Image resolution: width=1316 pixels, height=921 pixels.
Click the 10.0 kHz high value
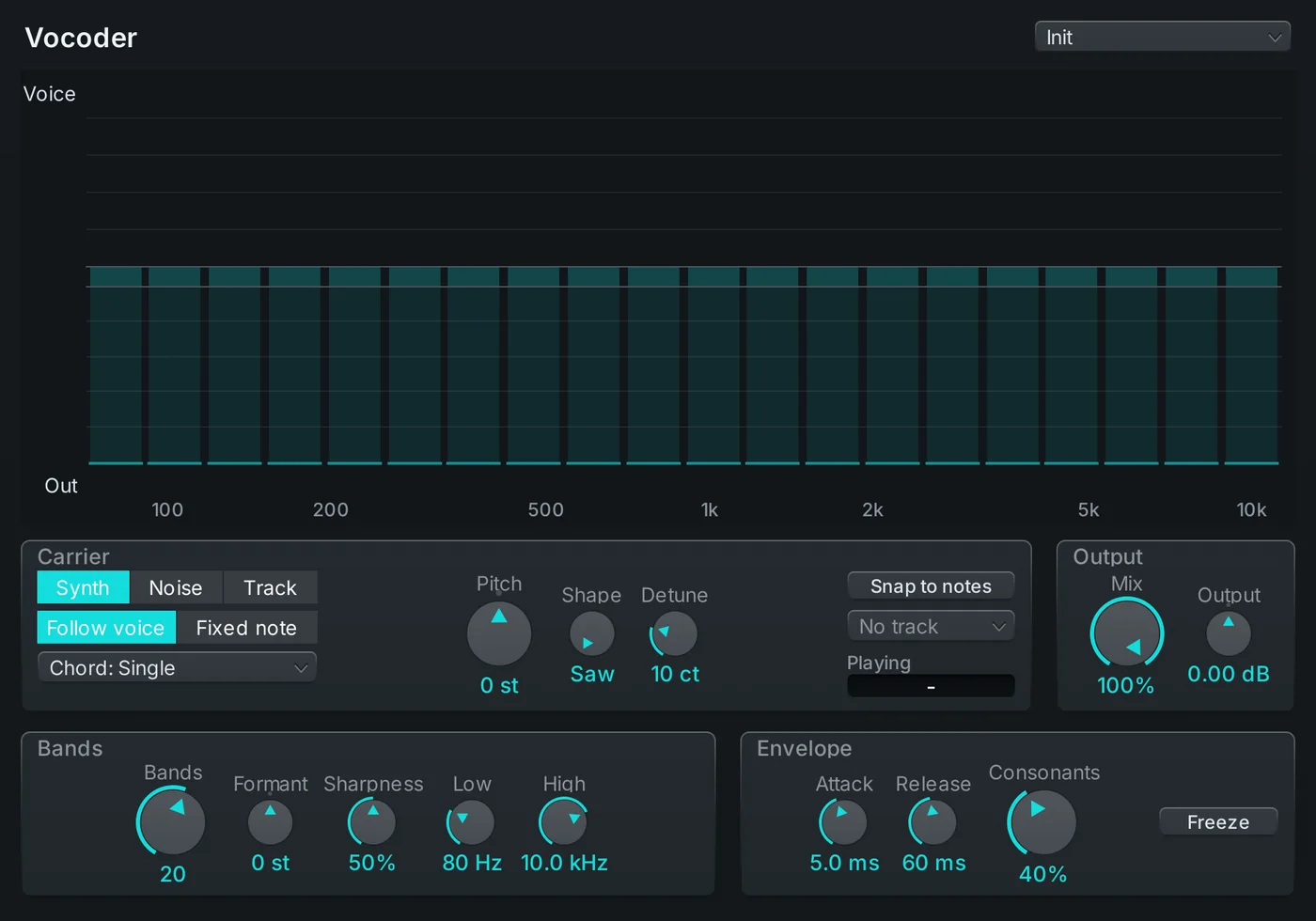click(564, 863)
